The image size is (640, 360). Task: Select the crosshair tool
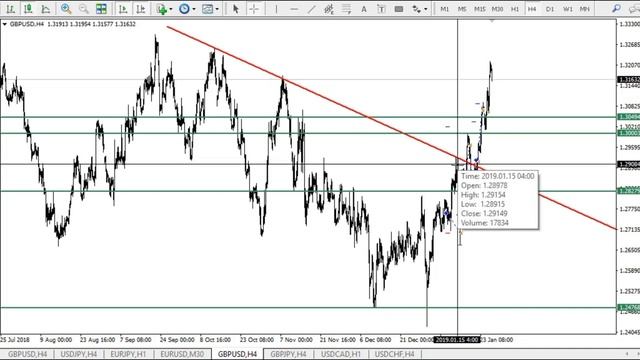254,9
